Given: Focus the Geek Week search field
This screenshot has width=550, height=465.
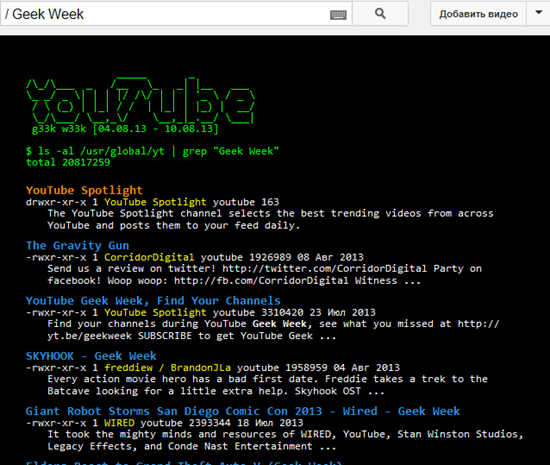Looking at the screenshot, I should click(x=165, y=14).
